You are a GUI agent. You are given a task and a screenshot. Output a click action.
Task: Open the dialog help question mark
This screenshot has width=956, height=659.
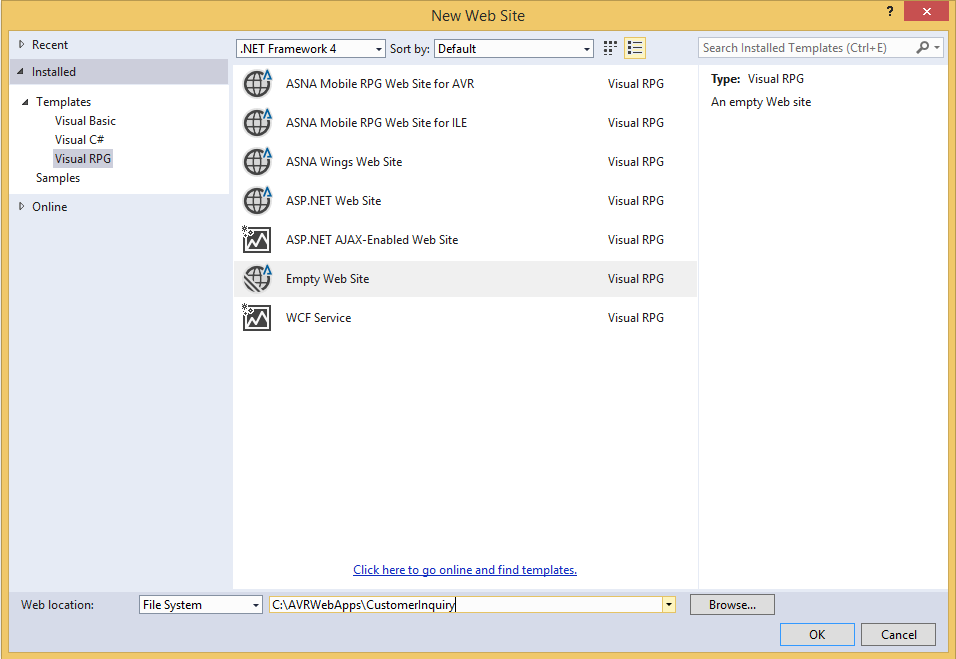coord(890,12)
